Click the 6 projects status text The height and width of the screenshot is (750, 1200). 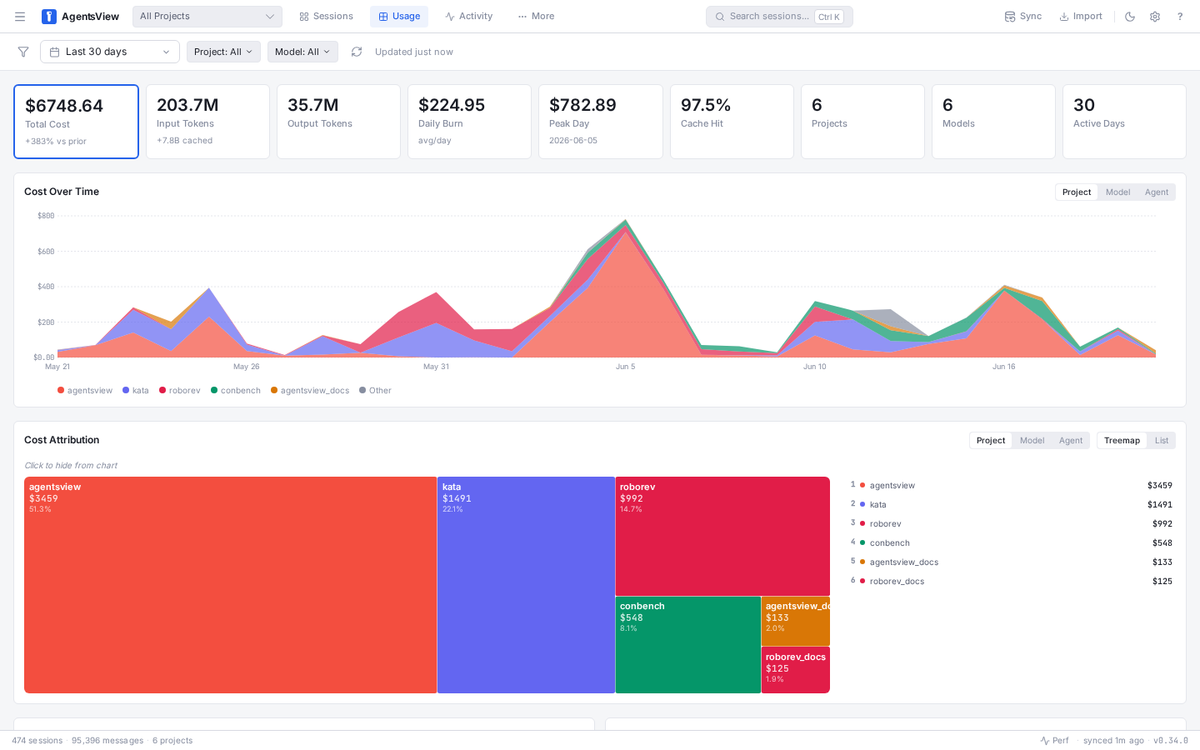(172, 741)
